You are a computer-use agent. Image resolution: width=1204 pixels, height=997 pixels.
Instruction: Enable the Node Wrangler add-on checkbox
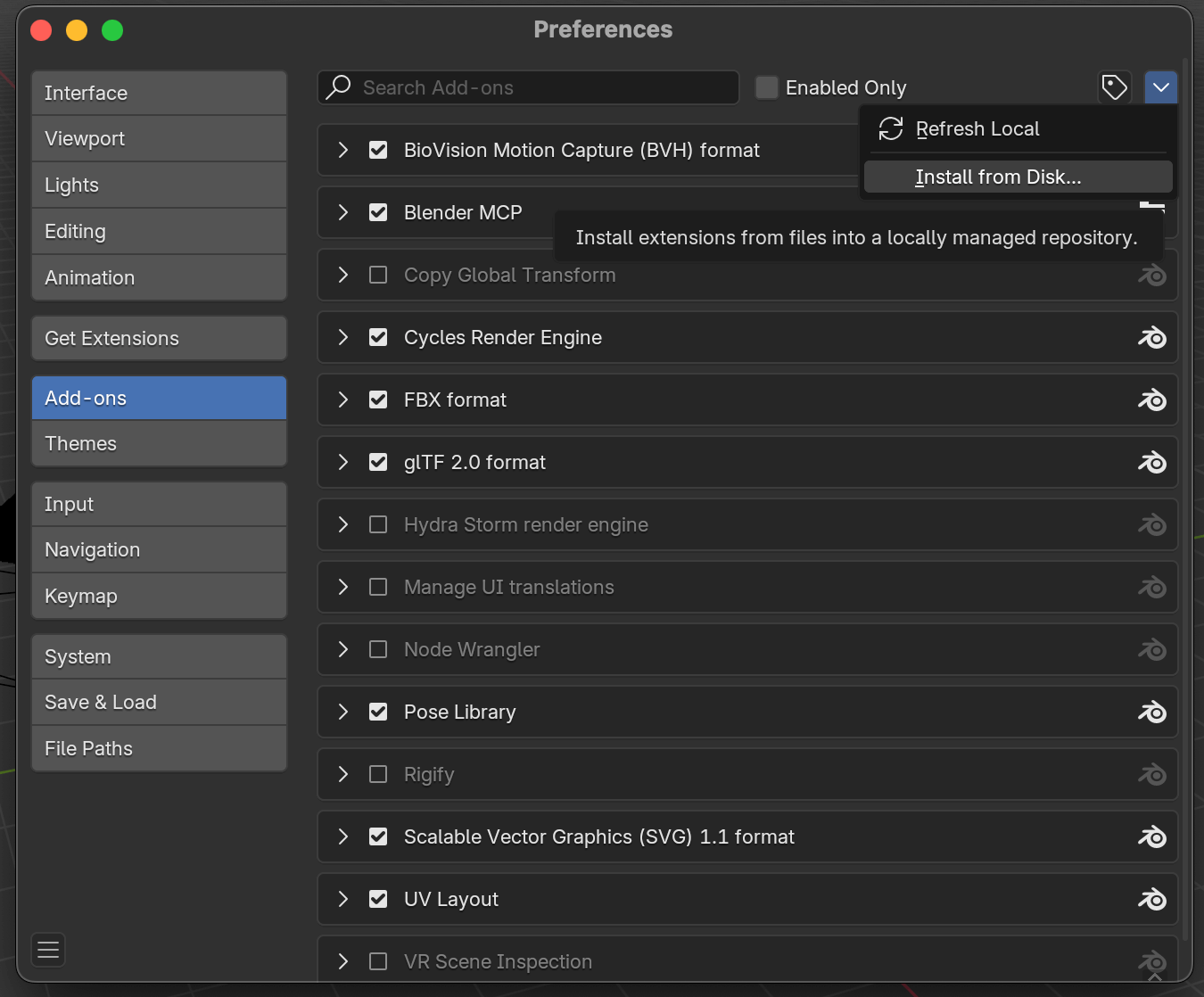pyautogui.click(x=378, y=650)
